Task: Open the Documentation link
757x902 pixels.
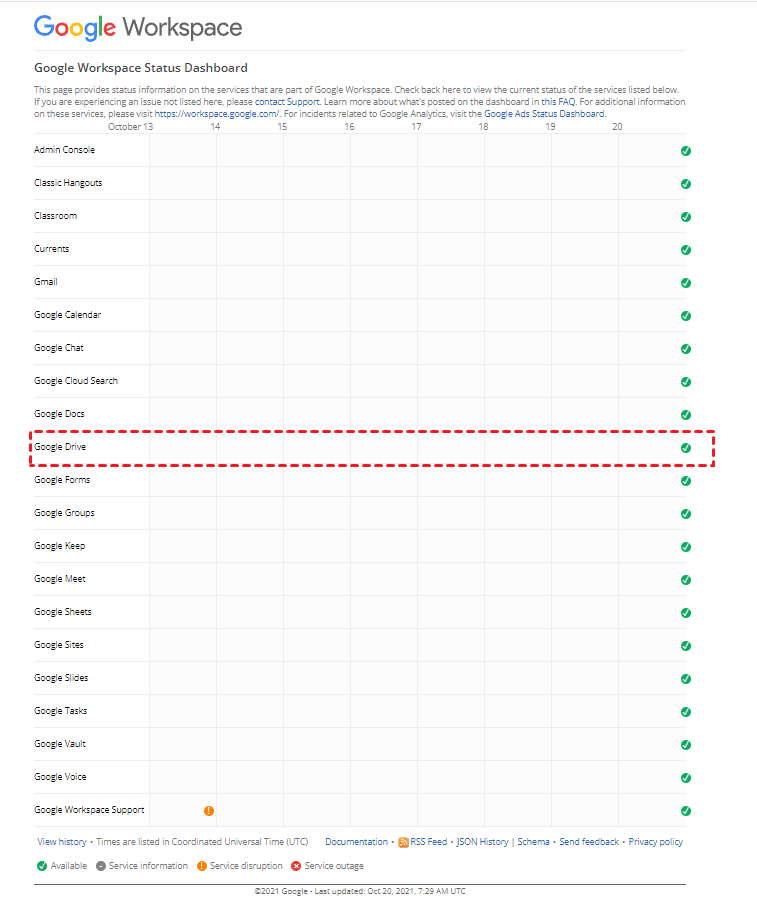Action: coord(357,842)
